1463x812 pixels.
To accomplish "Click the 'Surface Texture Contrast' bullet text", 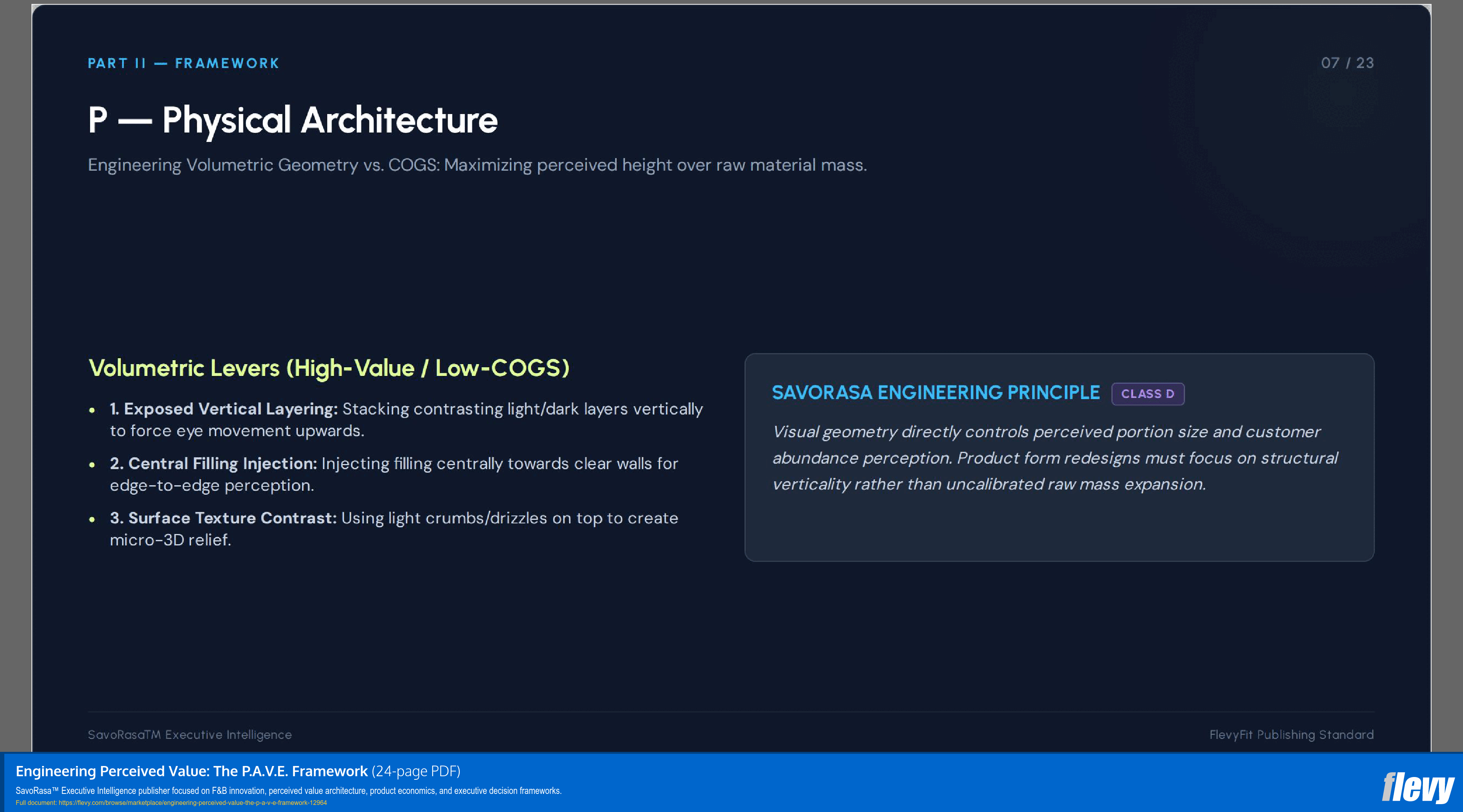I will tap(394, 528).
